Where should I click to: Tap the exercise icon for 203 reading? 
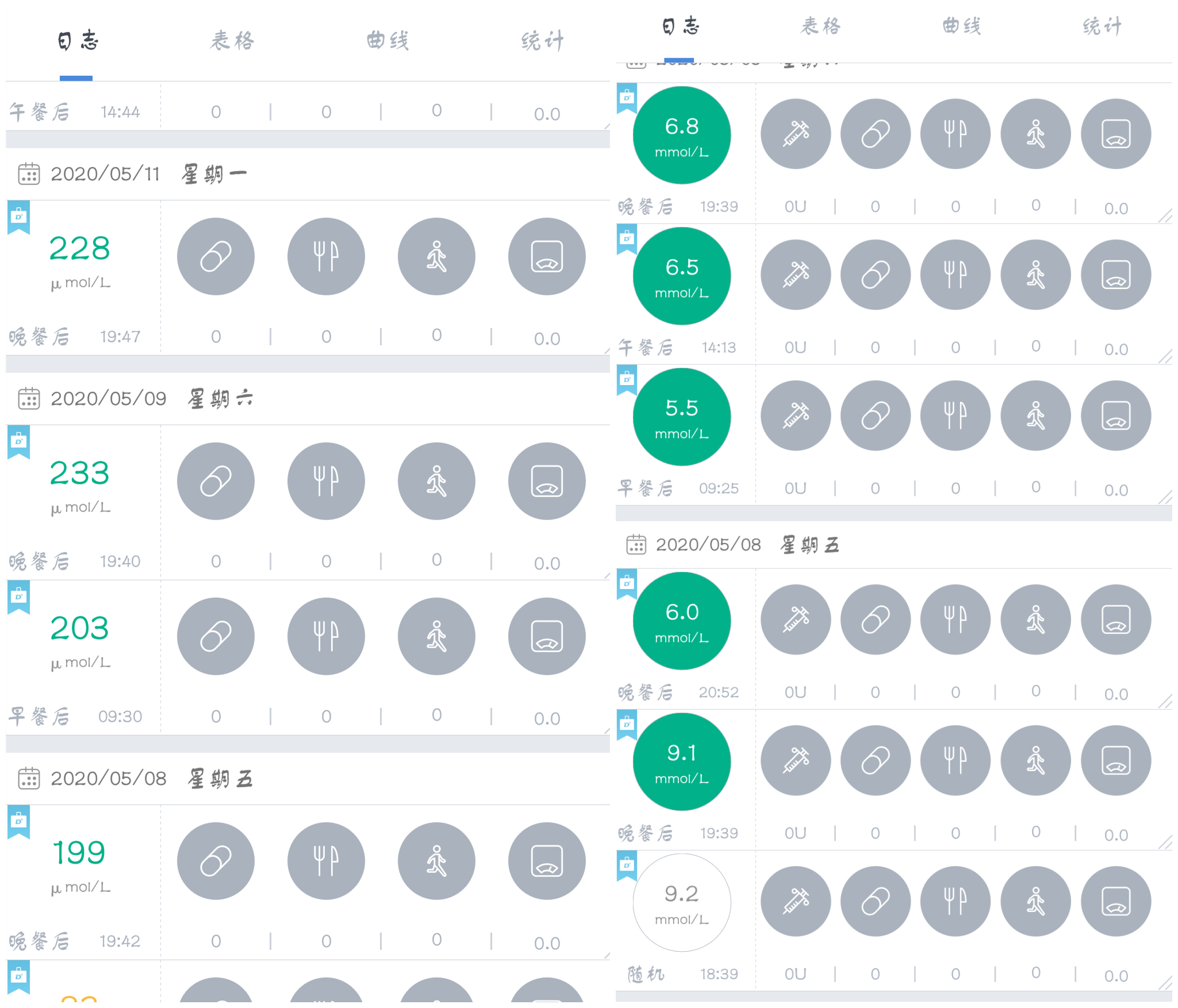(436, 636)
